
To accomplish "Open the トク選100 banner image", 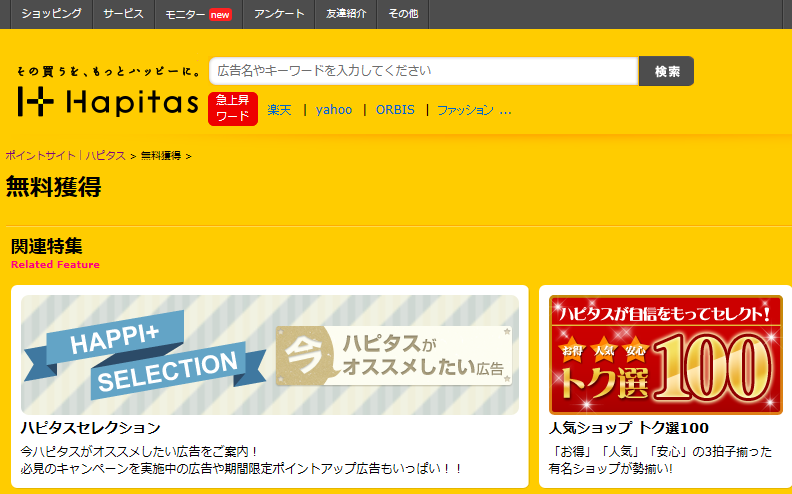I will 666,355.
